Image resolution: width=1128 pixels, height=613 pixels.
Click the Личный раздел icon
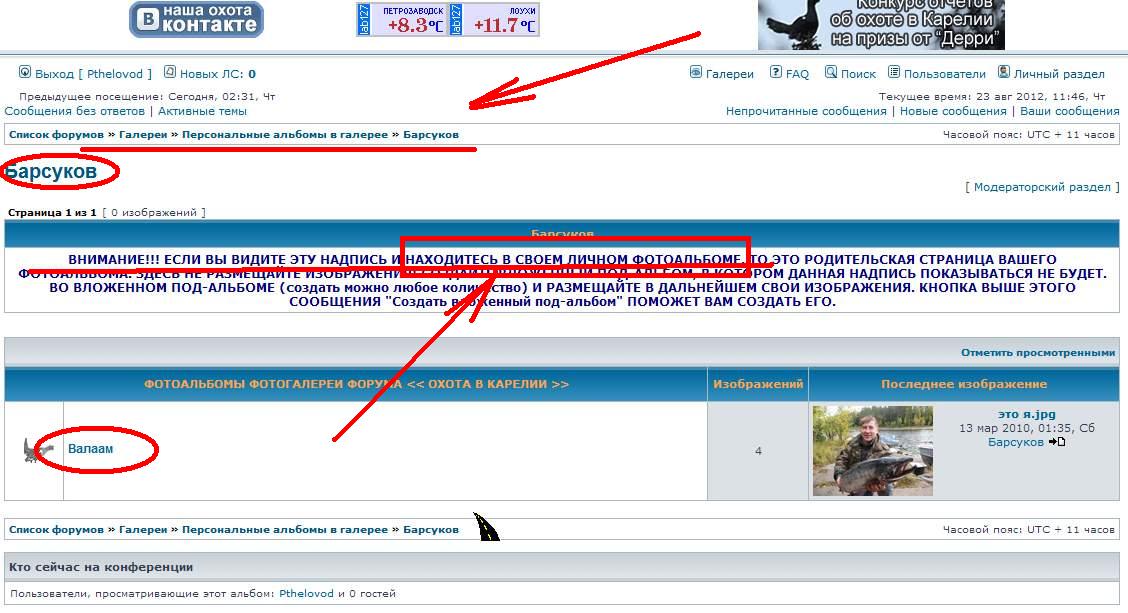[1004, 73]
